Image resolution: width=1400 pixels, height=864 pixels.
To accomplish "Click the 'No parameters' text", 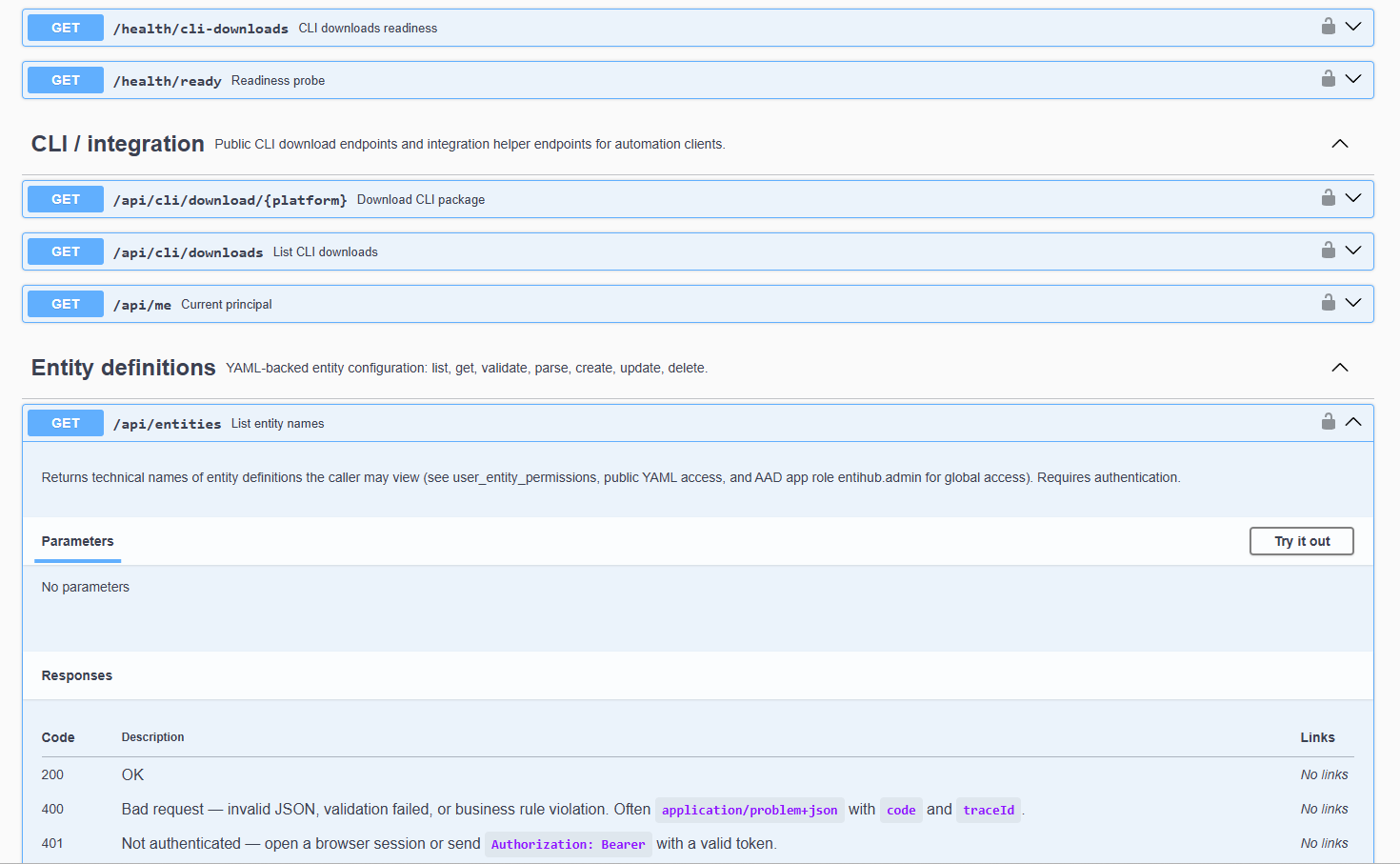I will tap(86, 587).
